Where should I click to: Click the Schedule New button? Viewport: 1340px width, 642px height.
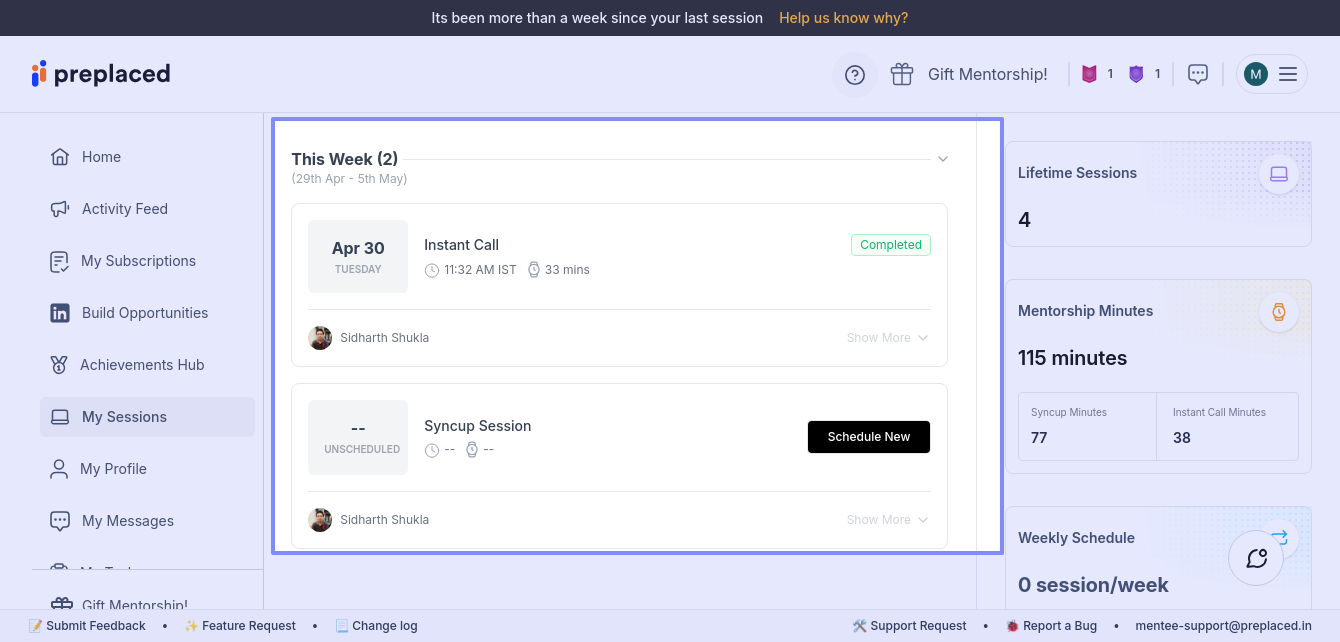click(869, 437)
